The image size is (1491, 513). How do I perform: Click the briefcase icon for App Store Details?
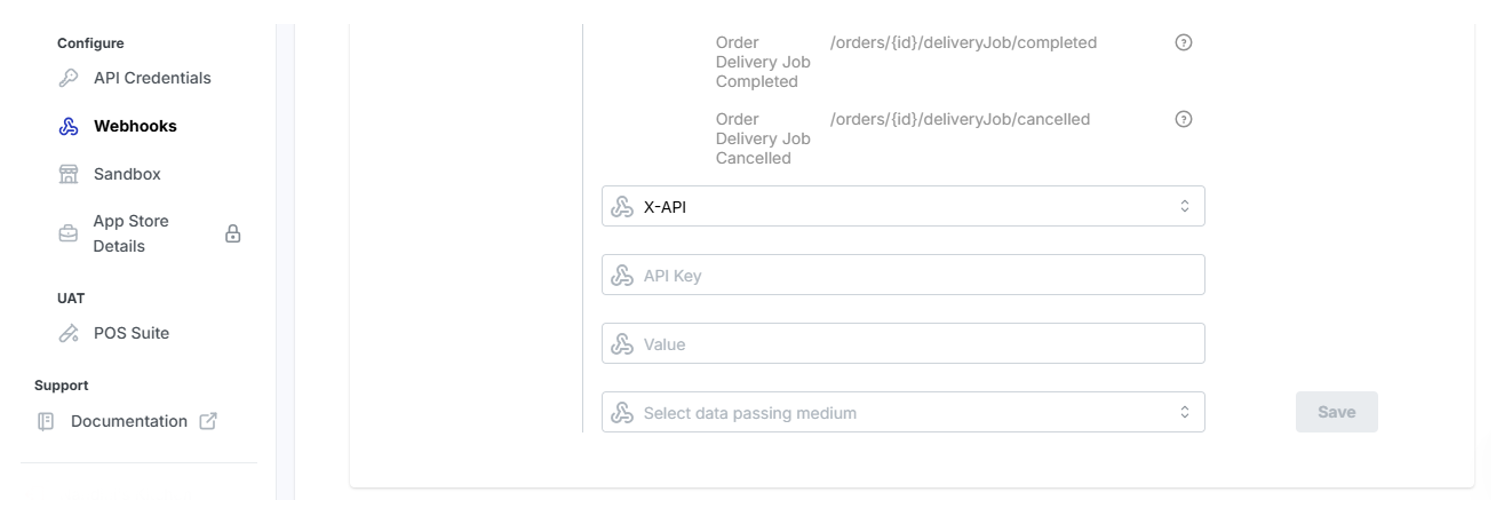coord(68,234)
